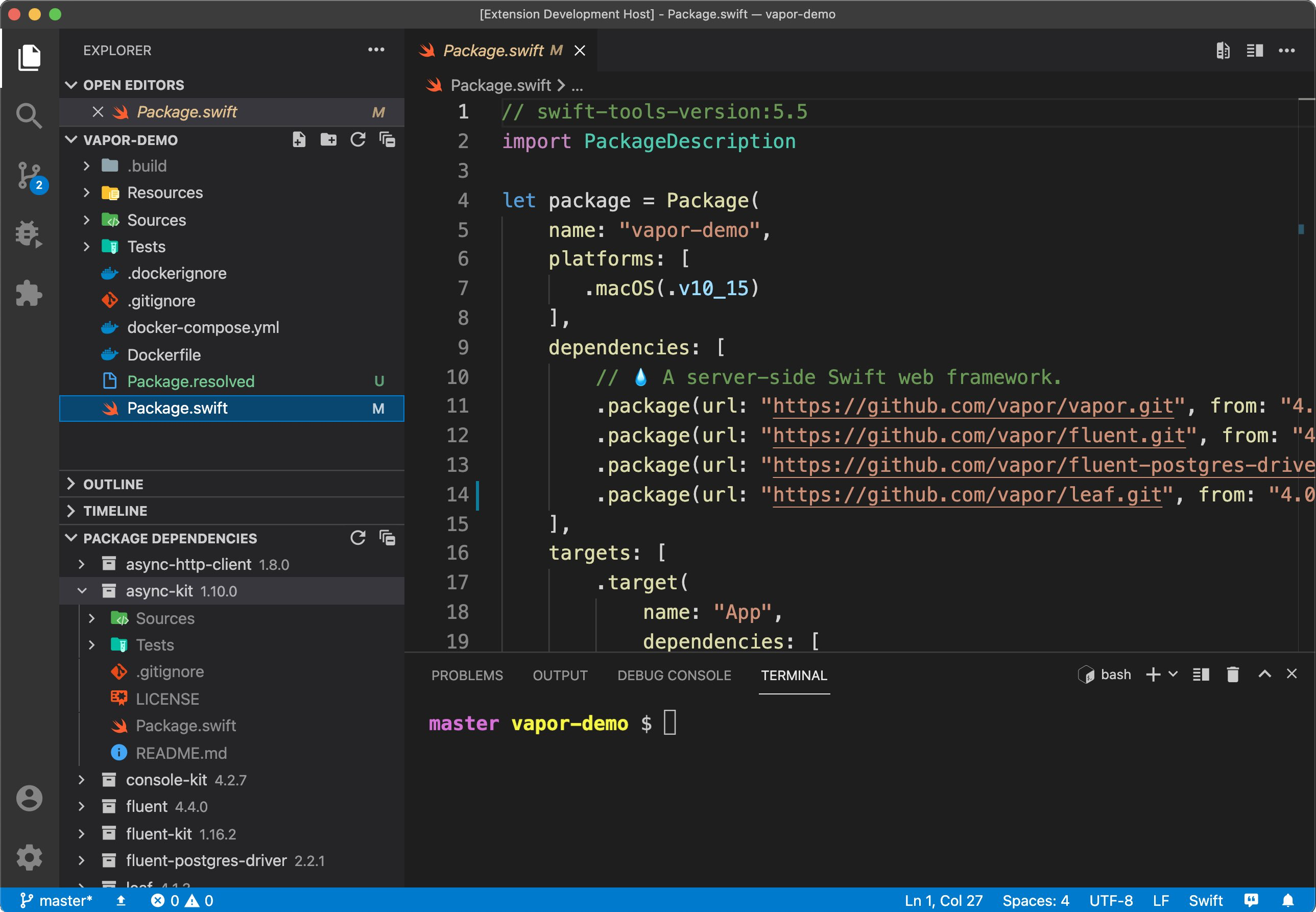Create a new file in VAPOR-DEMO
This screenshot has height=912, width=1316.
coord(299,139)
